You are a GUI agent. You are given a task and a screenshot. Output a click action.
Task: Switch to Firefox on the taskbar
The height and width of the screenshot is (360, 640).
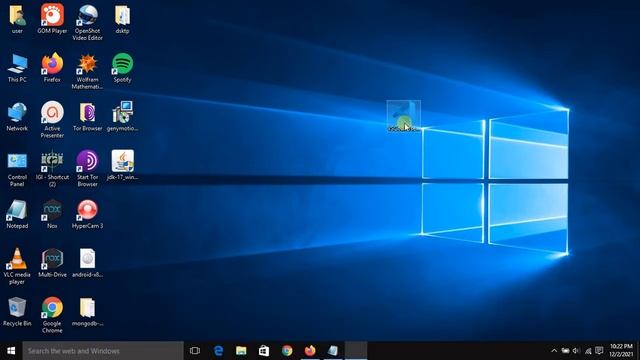[x=310, y=351]
